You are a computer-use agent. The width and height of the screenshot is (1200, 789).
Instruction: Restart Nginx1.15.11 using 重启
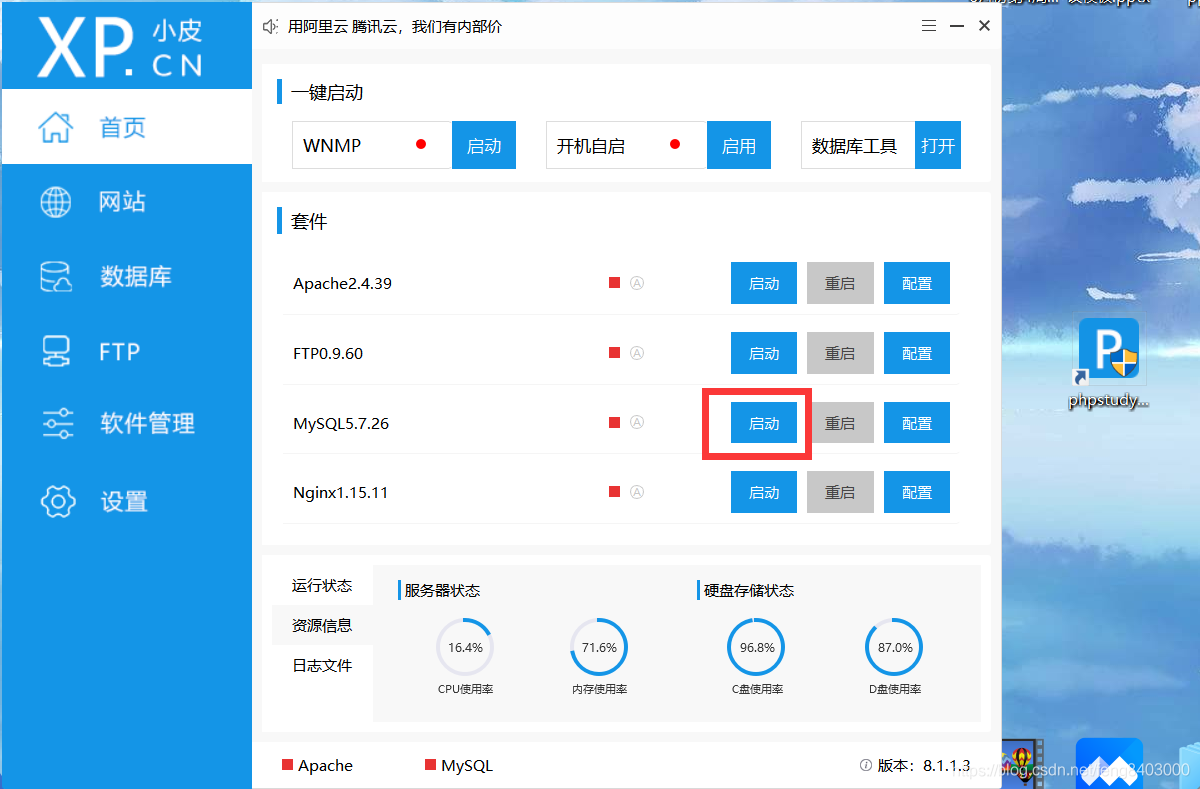[840, 492]
